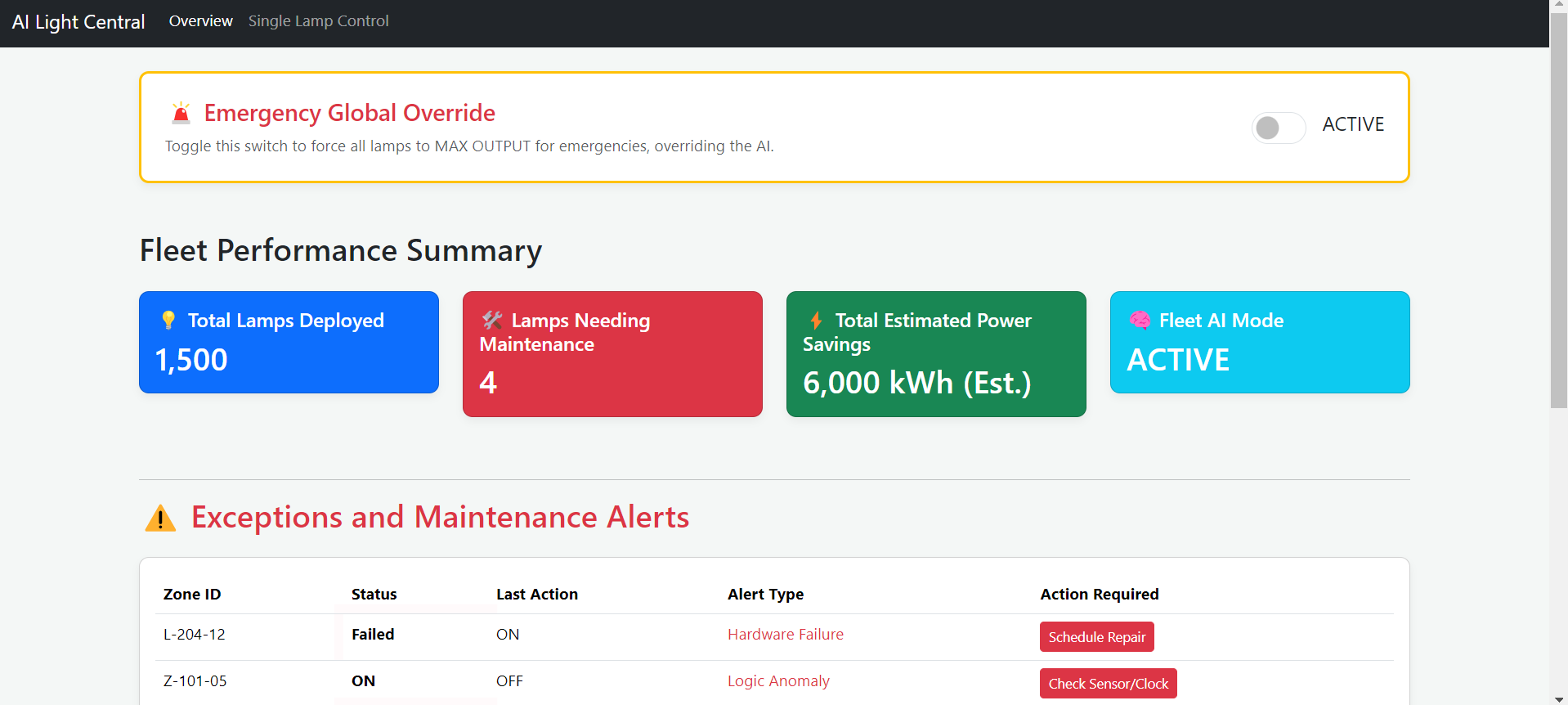Click the 'Action Required' column header
Screen dimensions: 1568x705
tap(1100, 595)
